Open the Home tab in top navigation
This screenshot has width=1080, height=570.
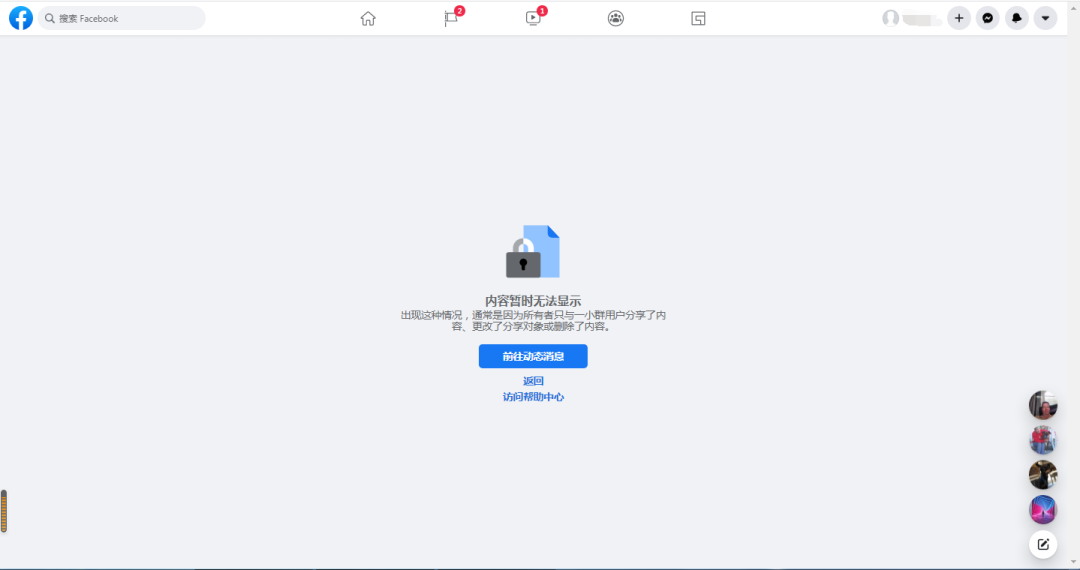click(x=368, y=18)
